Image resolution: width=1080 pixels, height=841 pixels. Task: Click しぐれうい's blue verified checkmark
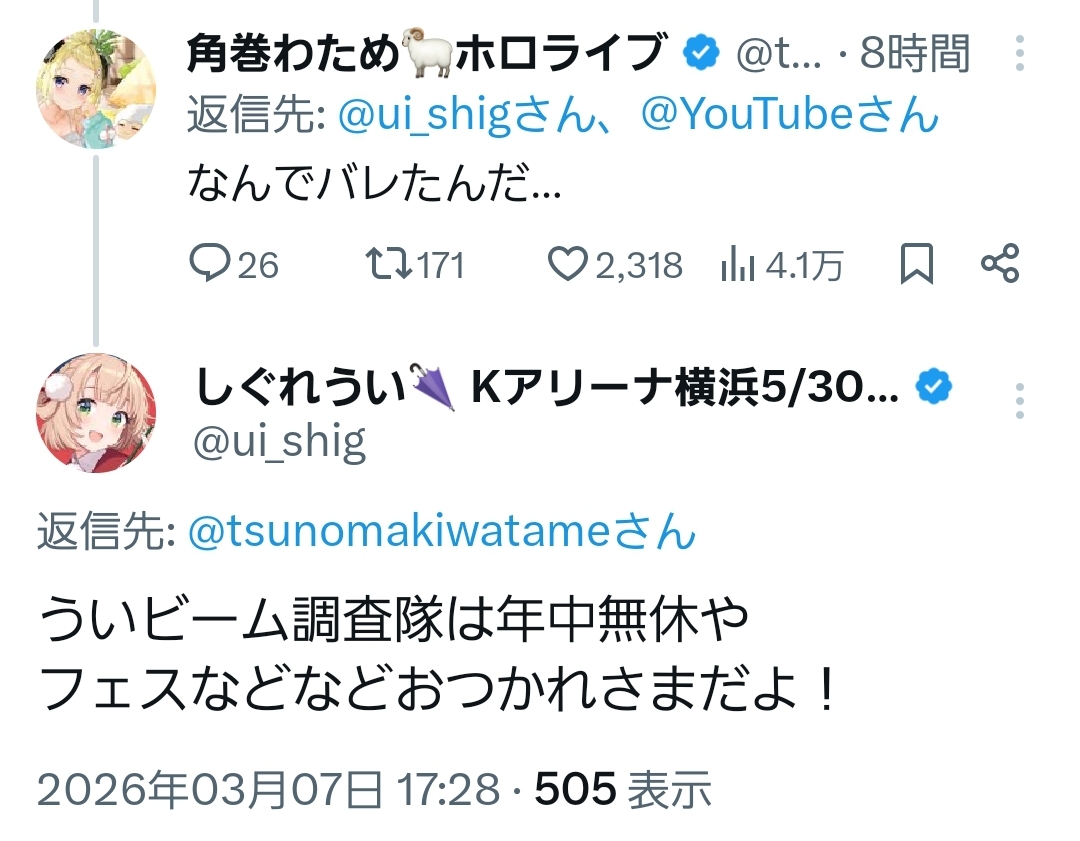933,386
